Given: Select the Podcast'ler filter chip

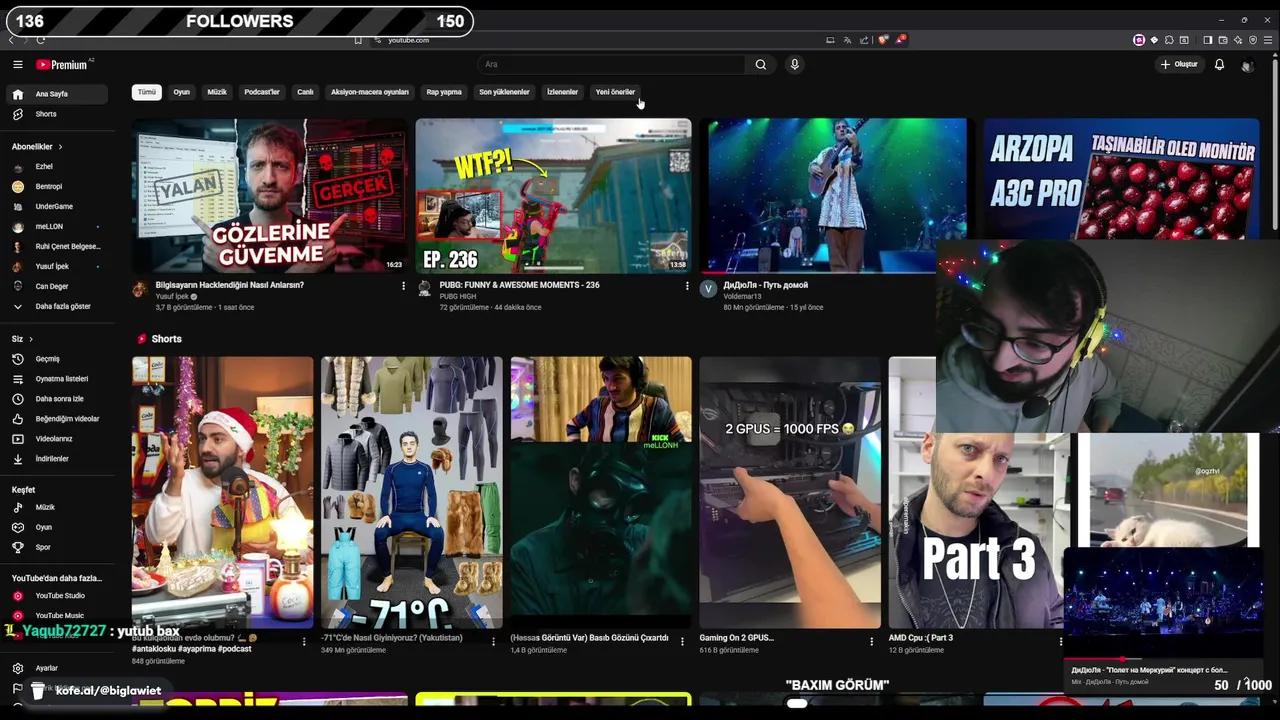Looking at the screenshot, I should (262, 92).
